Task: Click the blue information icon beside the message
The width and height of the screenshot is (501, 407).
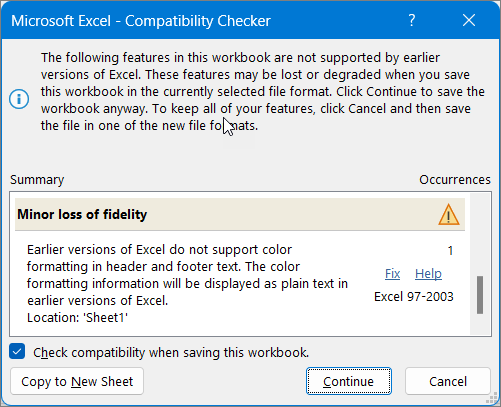Action: click(x=19, y=99)
